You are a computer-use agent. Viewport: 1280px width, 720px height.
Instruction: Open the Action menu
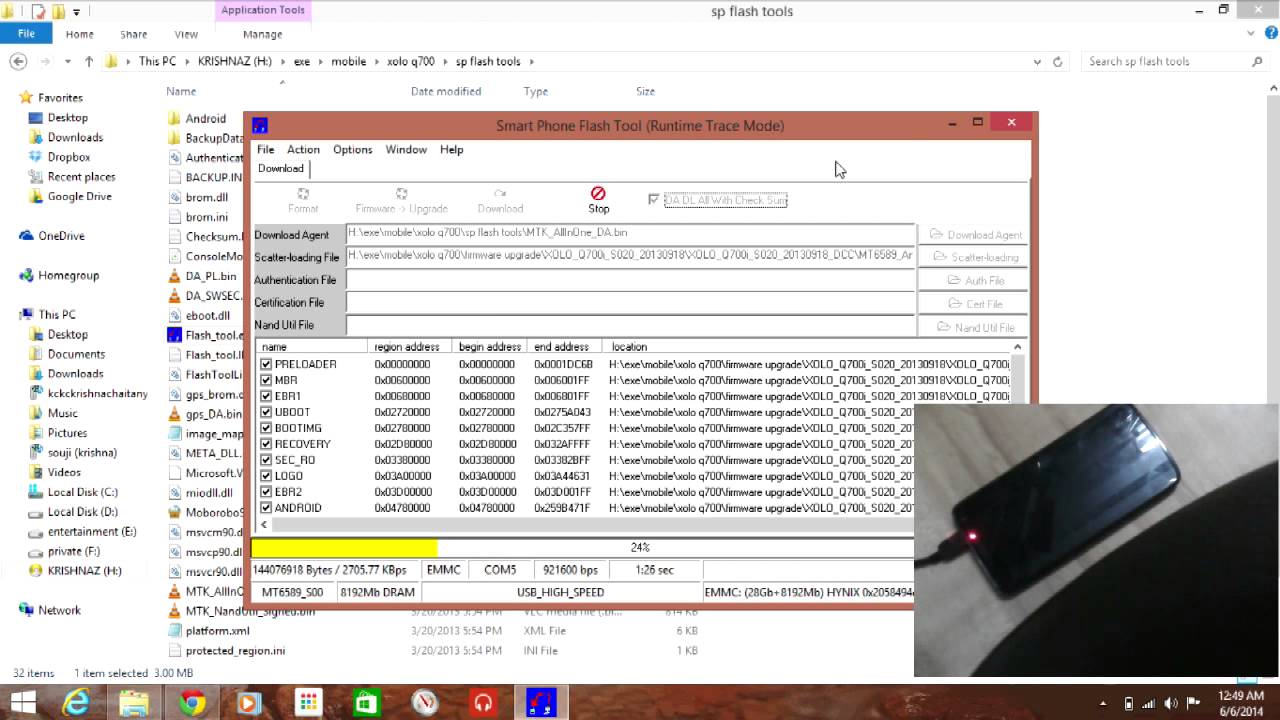coord(303,149)
